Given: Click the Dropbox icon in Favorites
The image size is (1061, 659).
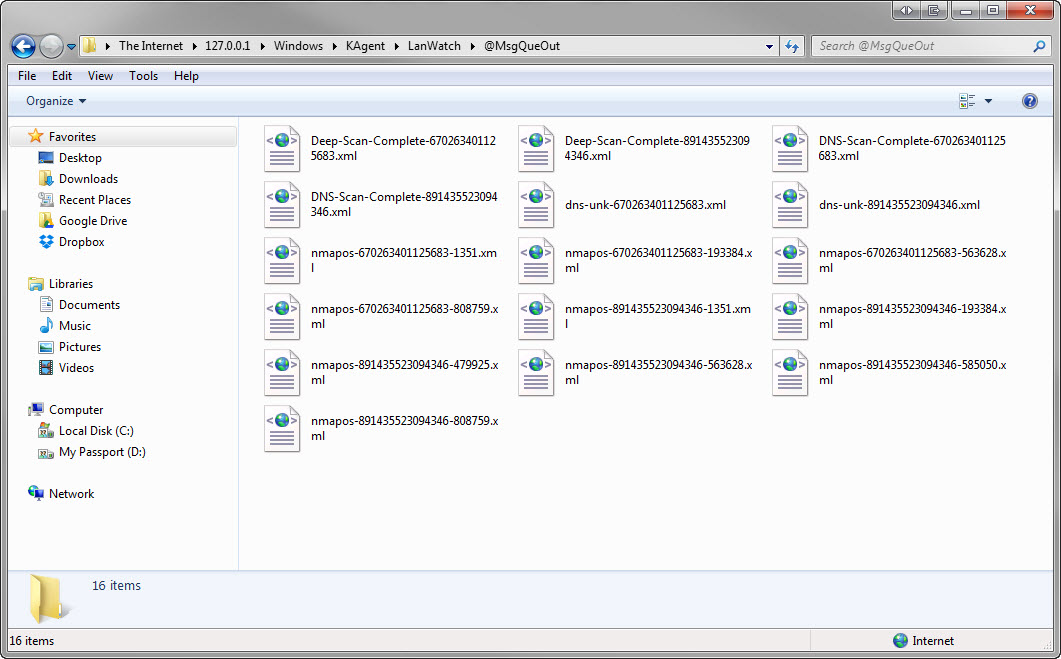Looking at the screenshot, I should tap(46, 242).
